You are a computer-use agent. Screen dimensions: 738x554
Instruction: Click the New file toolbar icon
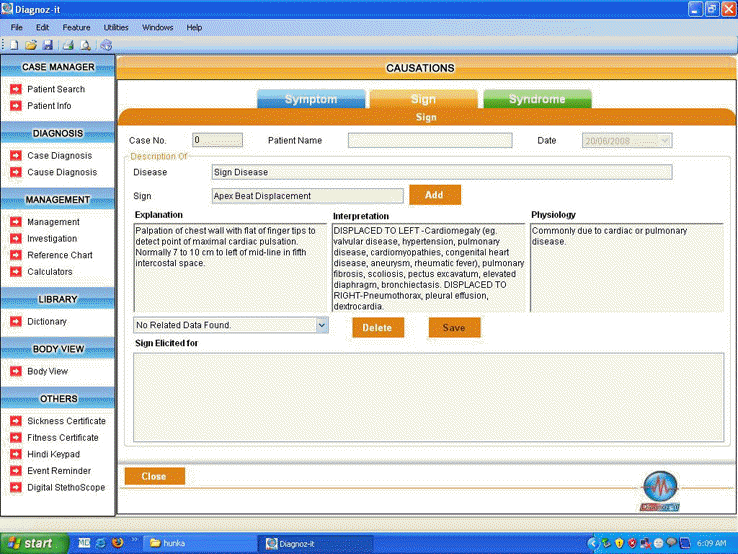(x=14, y=45)
